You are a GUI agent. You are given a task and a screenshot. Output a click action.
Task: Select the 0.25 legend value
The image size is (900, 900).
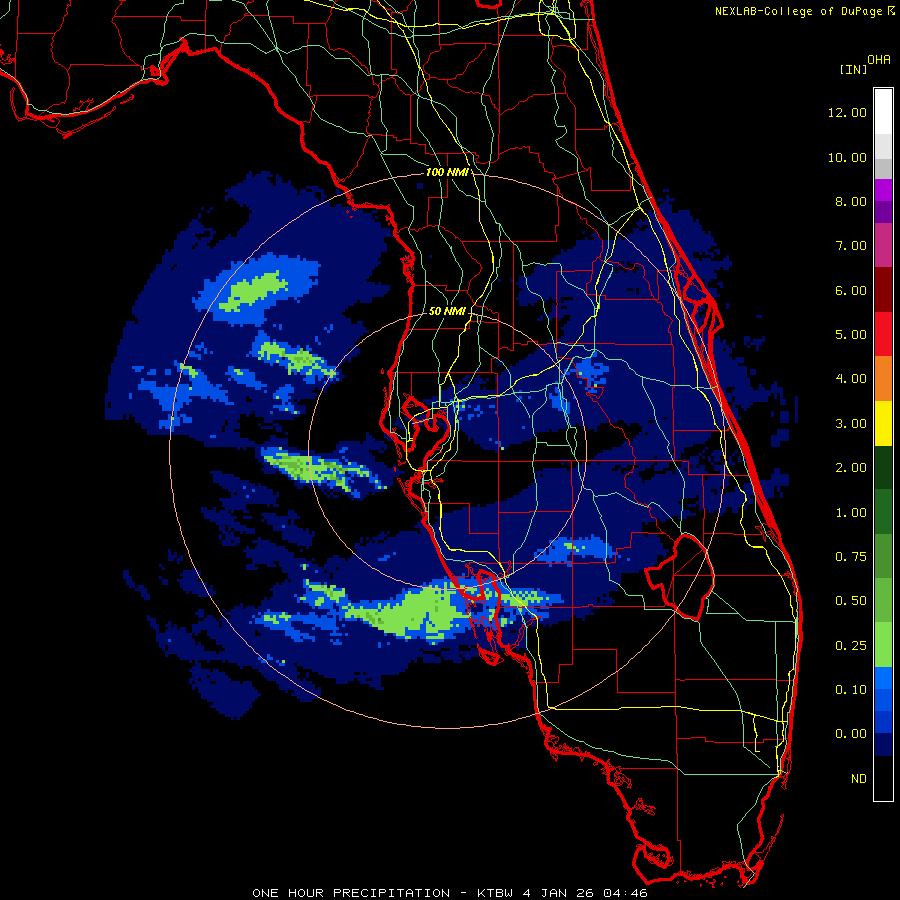(x=851, y=646)
